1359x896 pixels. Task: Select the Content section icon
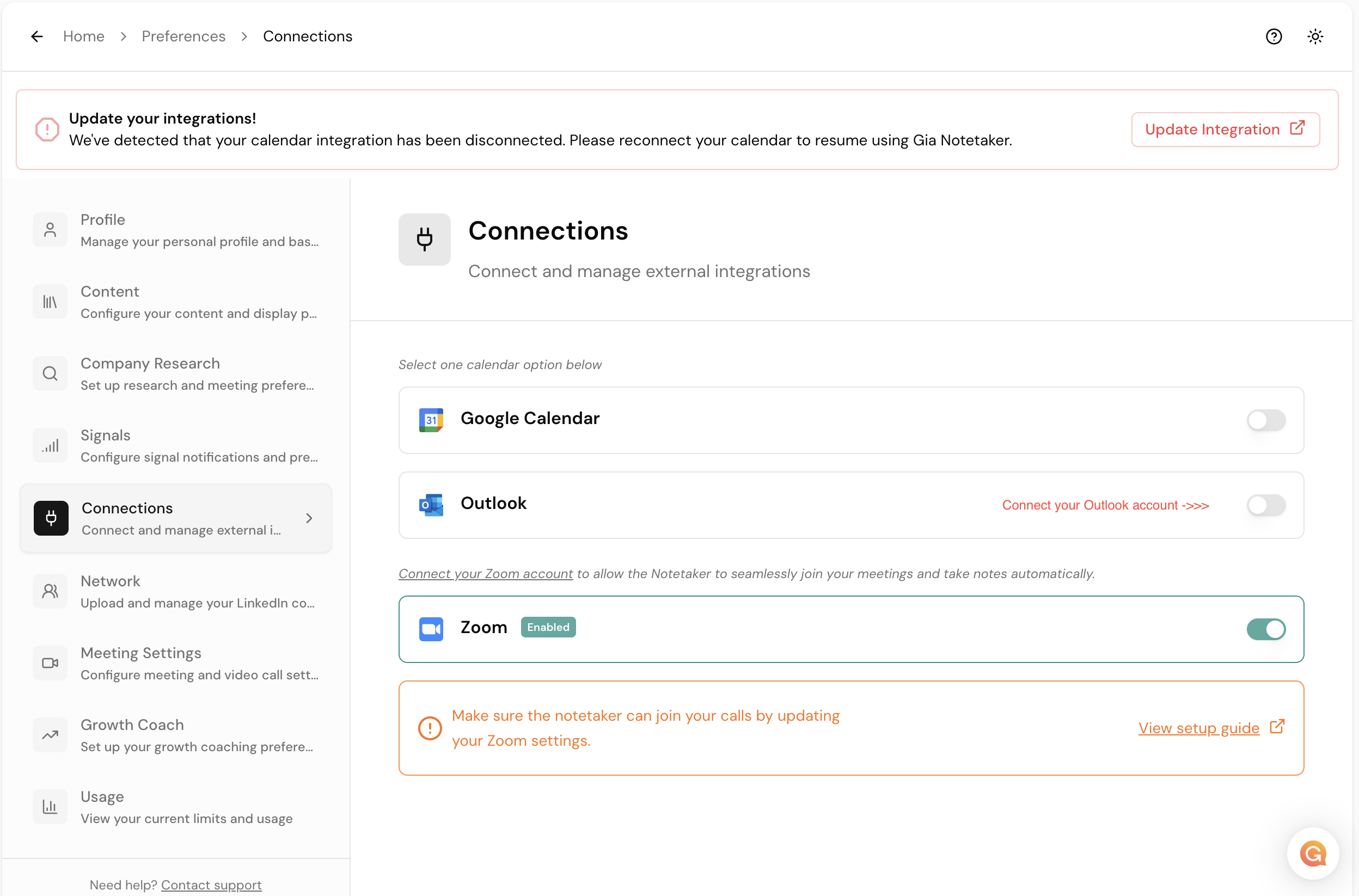50,302
